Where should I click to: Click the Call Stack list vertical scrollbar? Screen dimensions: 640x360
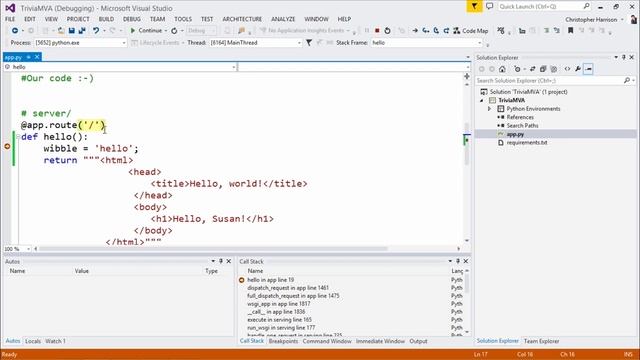(467, 284)
